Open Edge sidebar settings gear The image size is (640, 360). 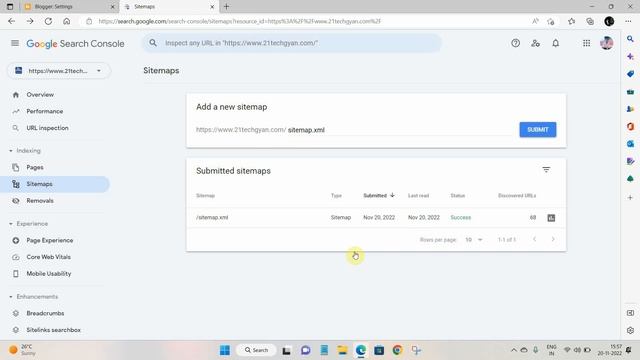pos(630,331)
